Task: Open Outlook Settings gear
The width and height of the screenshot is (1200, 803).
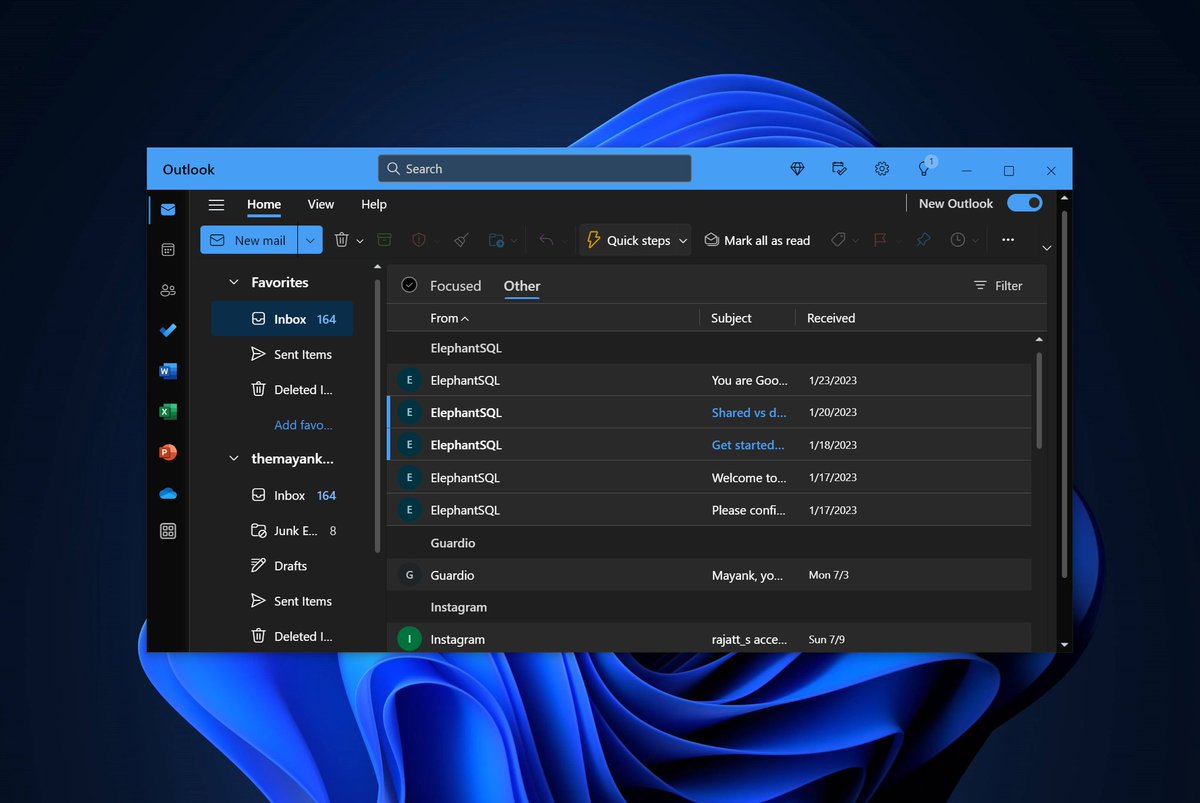Action: tap(882, 169)
